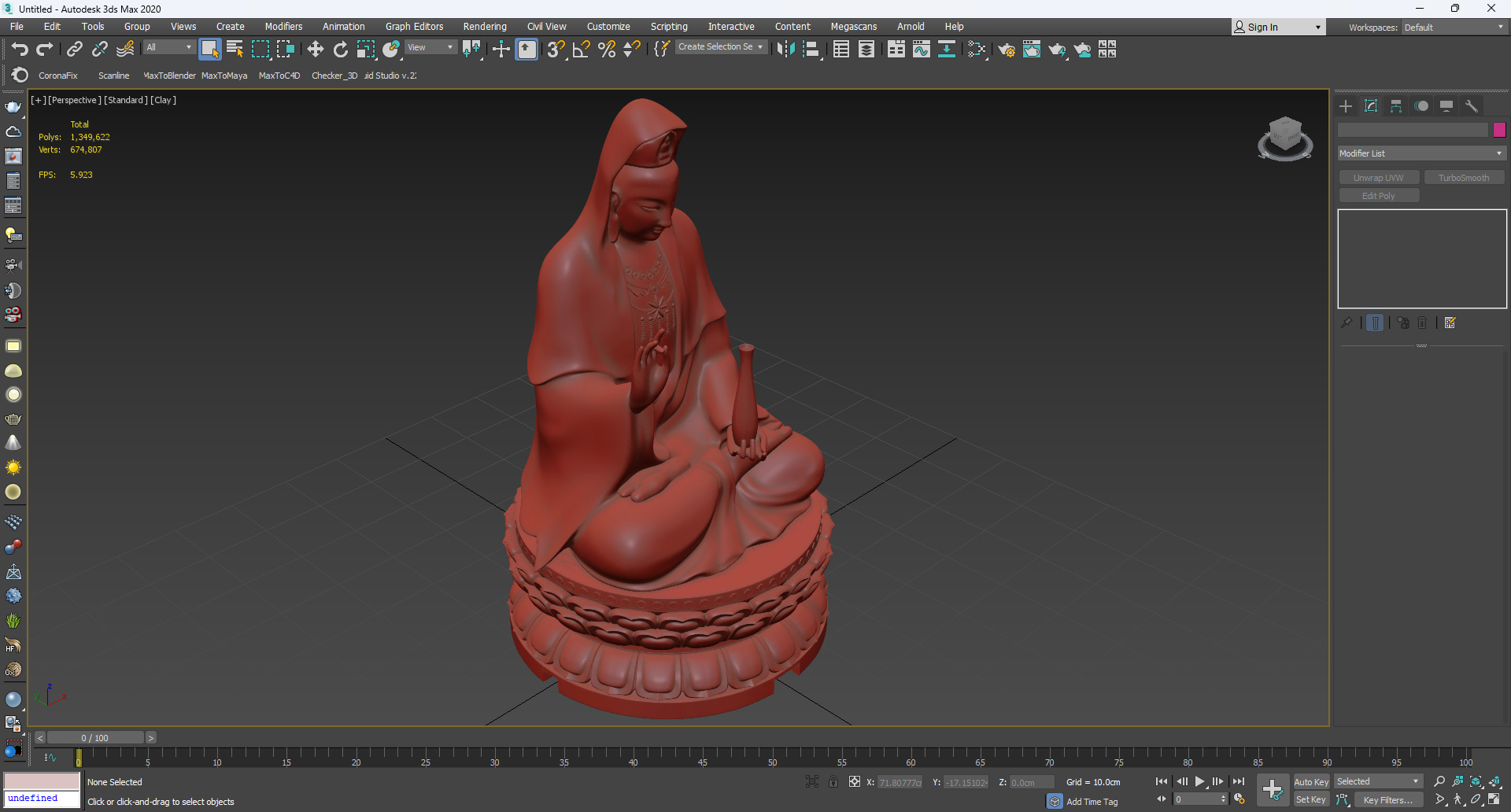Screen dimensions: 1511x812
Task: Click Edit Named Selection Sets icon
Action: click(x=662, y=50)
